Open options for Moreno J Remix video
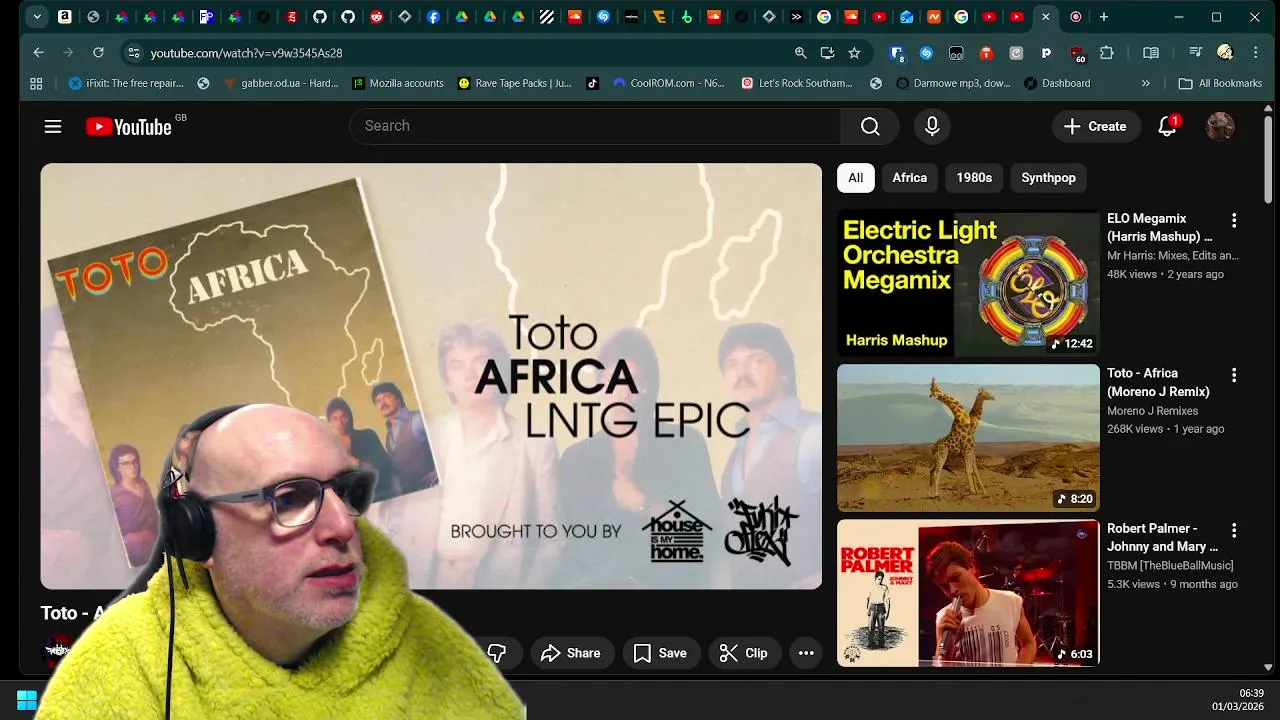 [1234, 375]
